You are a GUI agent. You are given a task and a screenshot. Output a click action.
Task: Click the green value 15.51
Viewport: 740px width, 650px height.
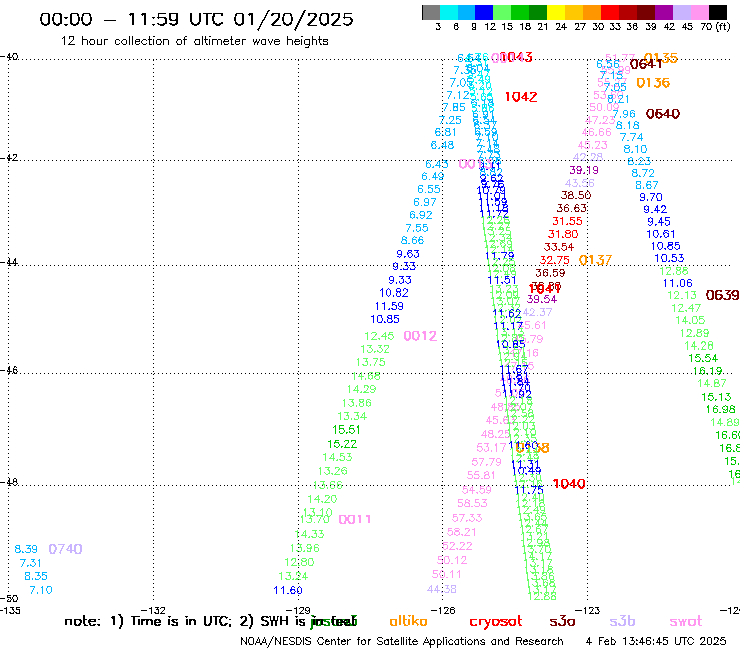[346, 430]
